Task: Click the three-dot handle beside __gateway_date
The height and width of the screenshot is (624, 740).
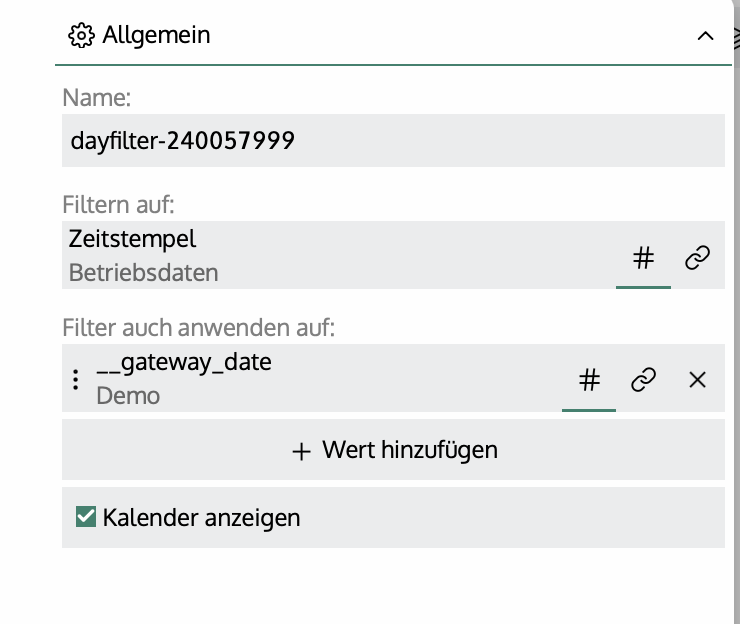Action: click(77, 380)
